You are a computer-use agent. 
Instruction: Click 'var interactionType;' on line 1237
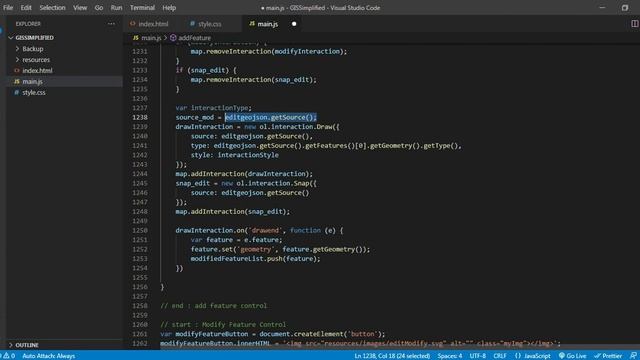point(213,108)
